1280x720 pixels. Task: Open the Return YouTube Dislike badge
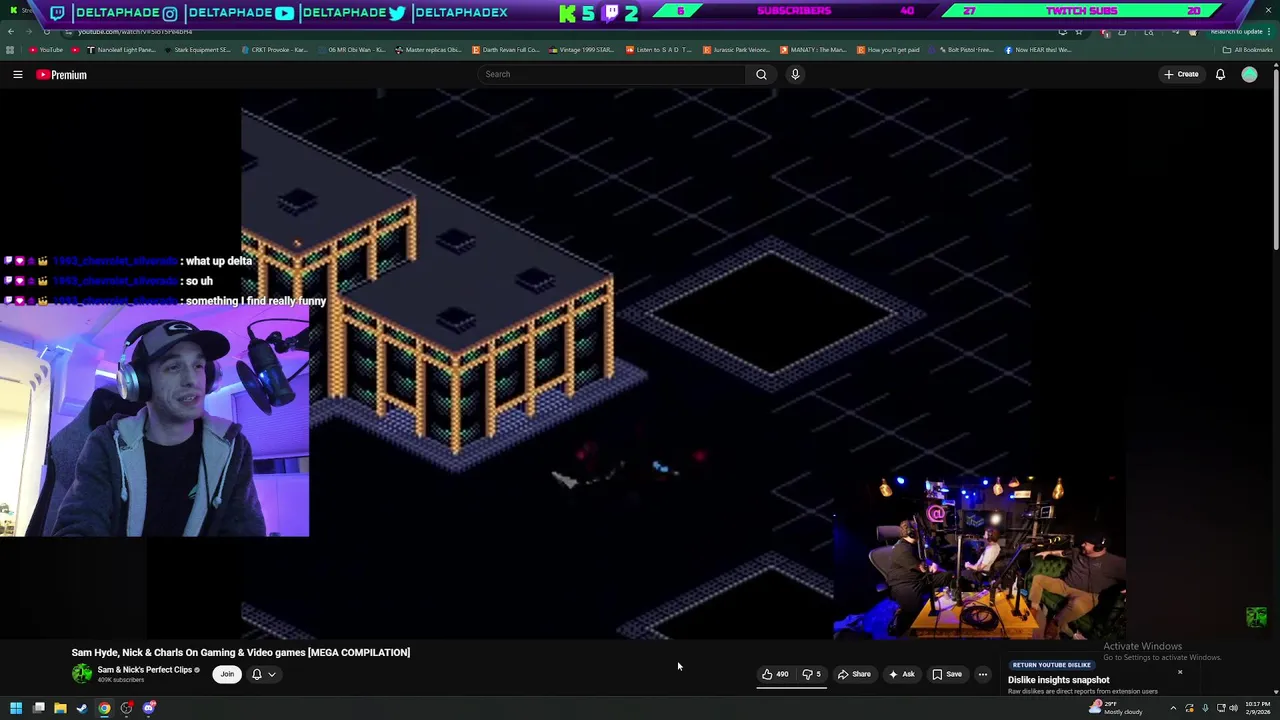[x=1051, y=665]
